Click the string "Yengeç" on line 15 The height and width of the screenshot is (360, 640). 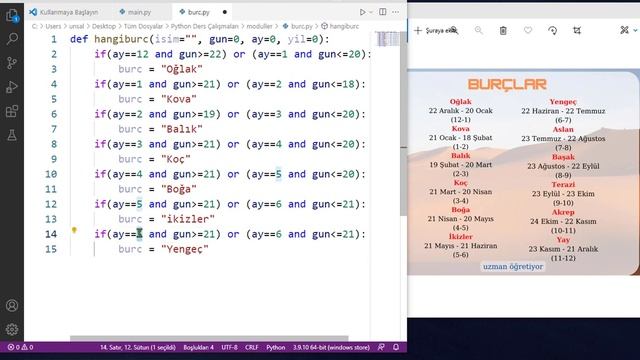[x=184, y=249]
